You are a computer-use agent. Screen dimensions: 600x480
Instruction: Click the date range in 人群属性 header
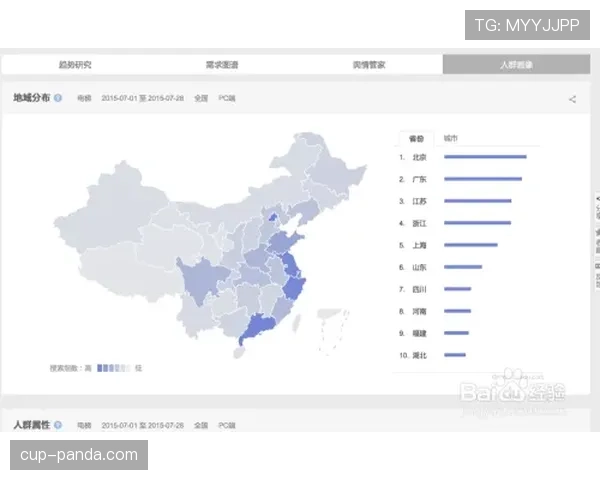click(142, 425)
